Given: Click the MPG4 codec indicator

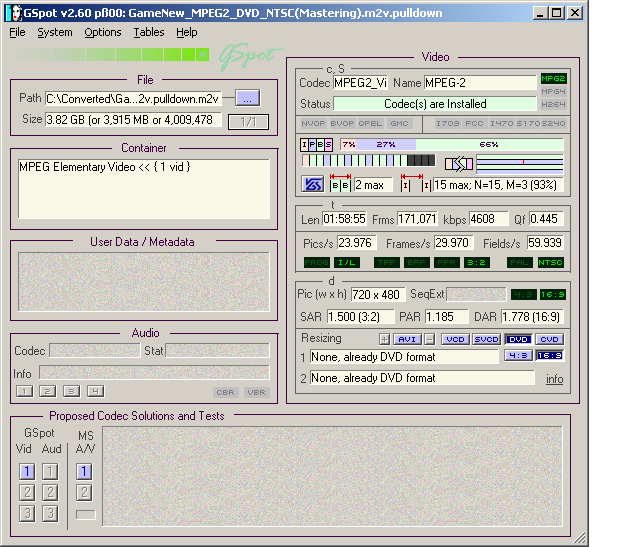Looking at the screenshot, I should 553,91.
